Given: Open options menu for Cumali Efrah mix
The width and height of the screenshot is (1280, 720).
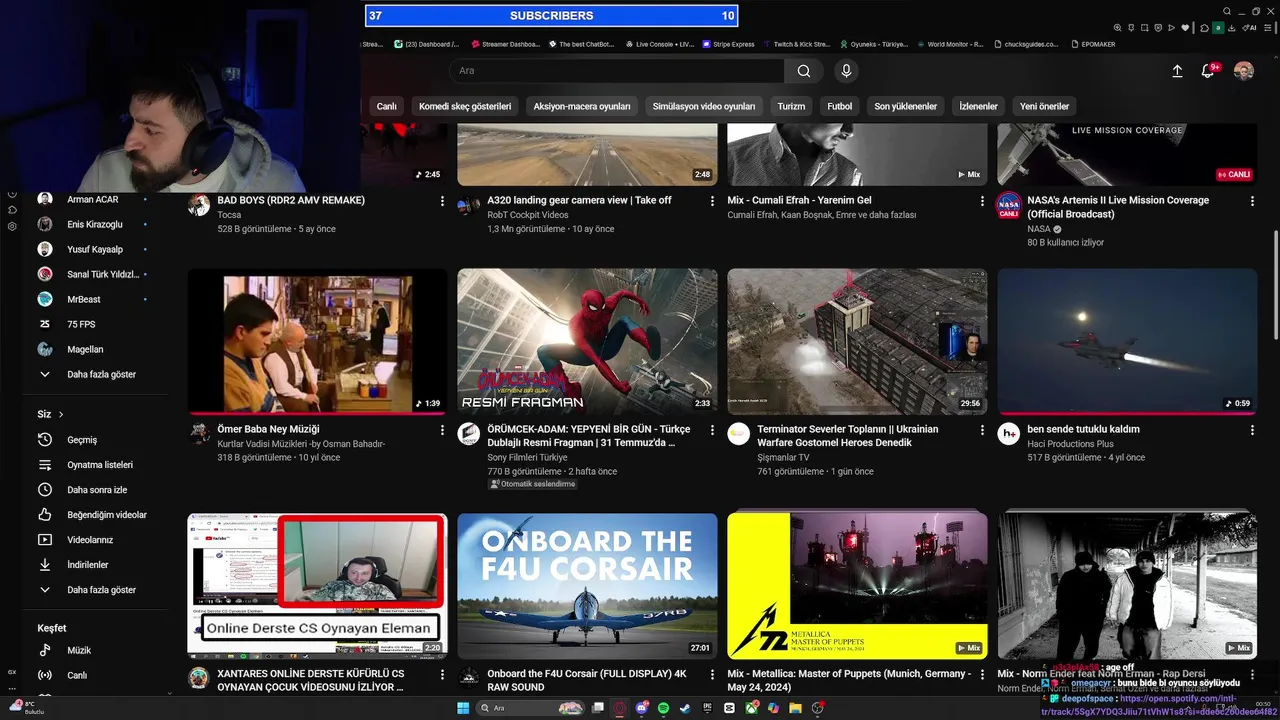Looking at the screenshot, I should coord(982,201).
